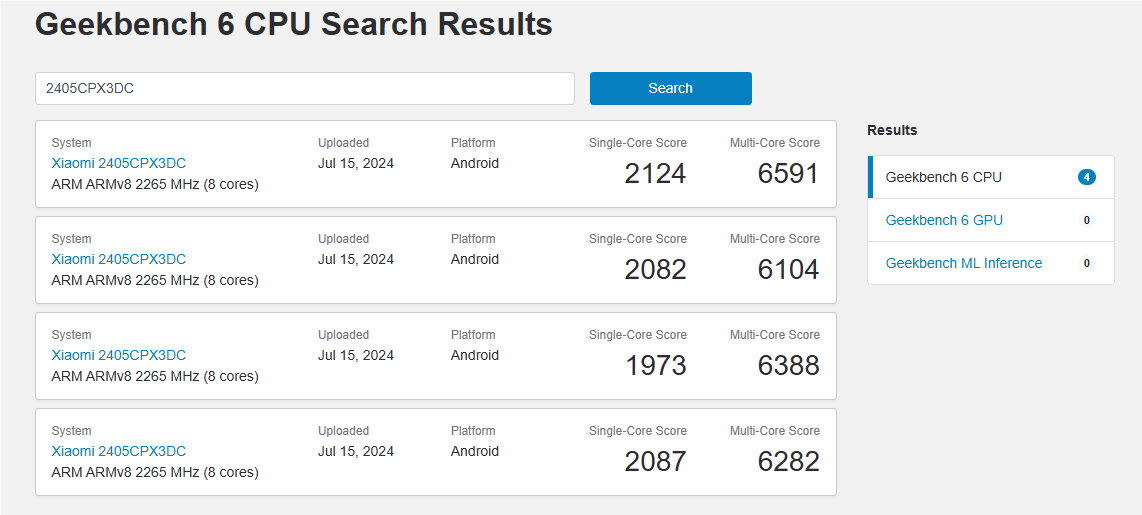Select the Geekbench 6 CPU results tab
The height and width of the screenshot is (515, 1142).
click(943, 177)
